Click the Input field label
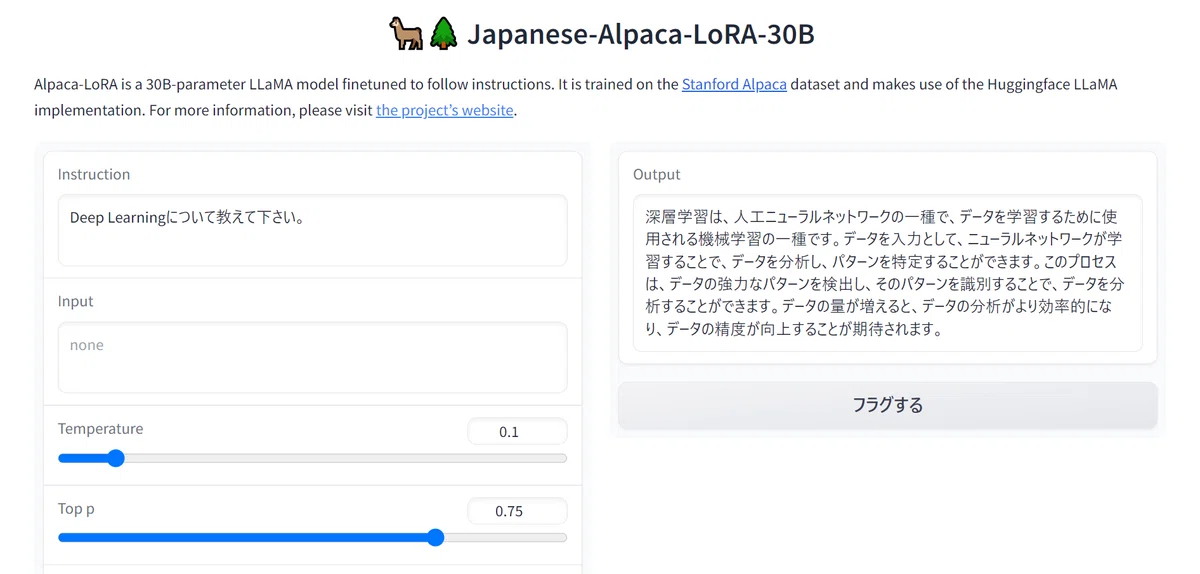Image resolution: width=1200 pixels, height=574 pixels. point(76,301)
